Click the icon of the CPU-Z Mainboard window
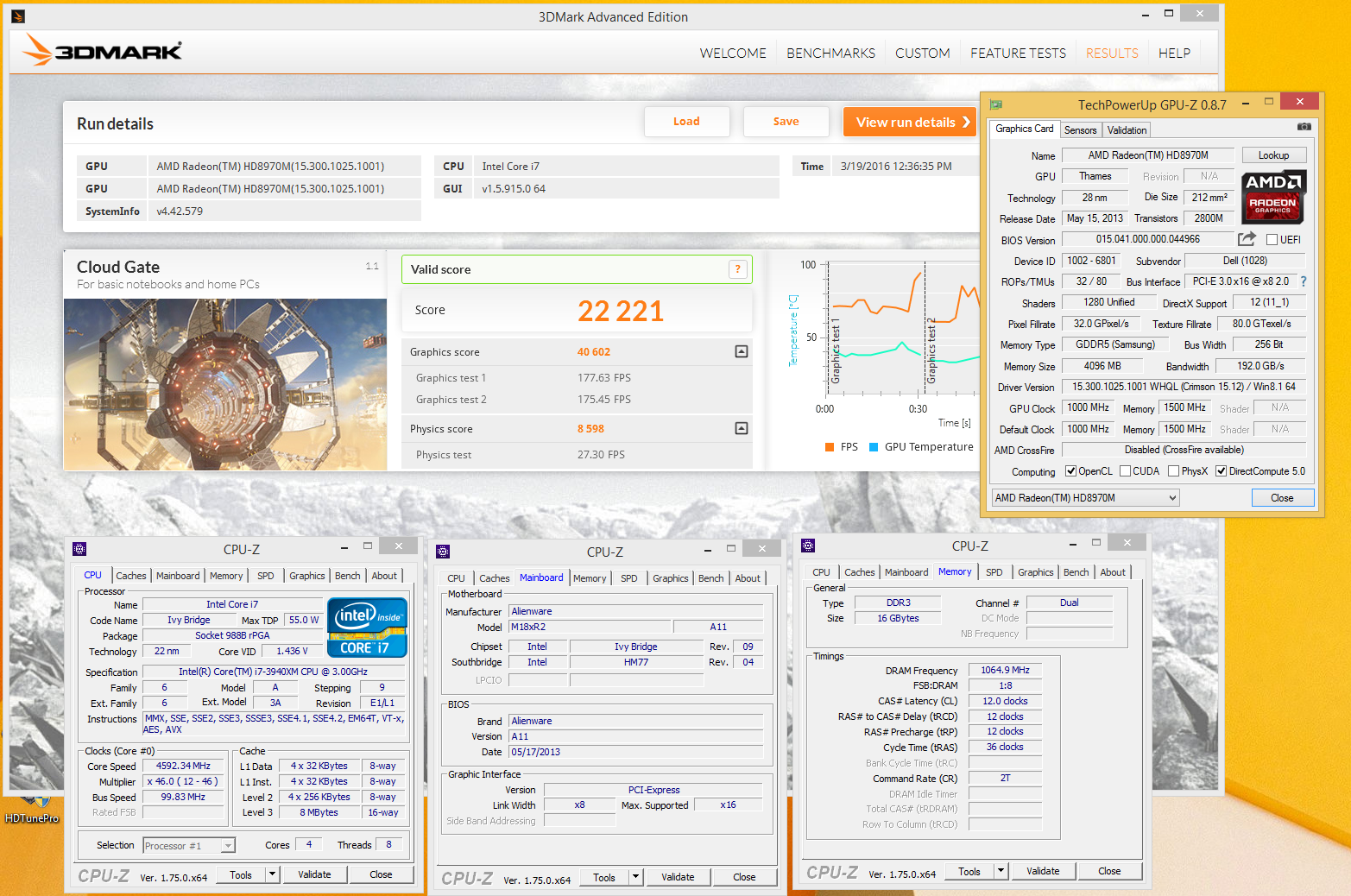This screenshot has height=896, width=1351. coord(443,552)
